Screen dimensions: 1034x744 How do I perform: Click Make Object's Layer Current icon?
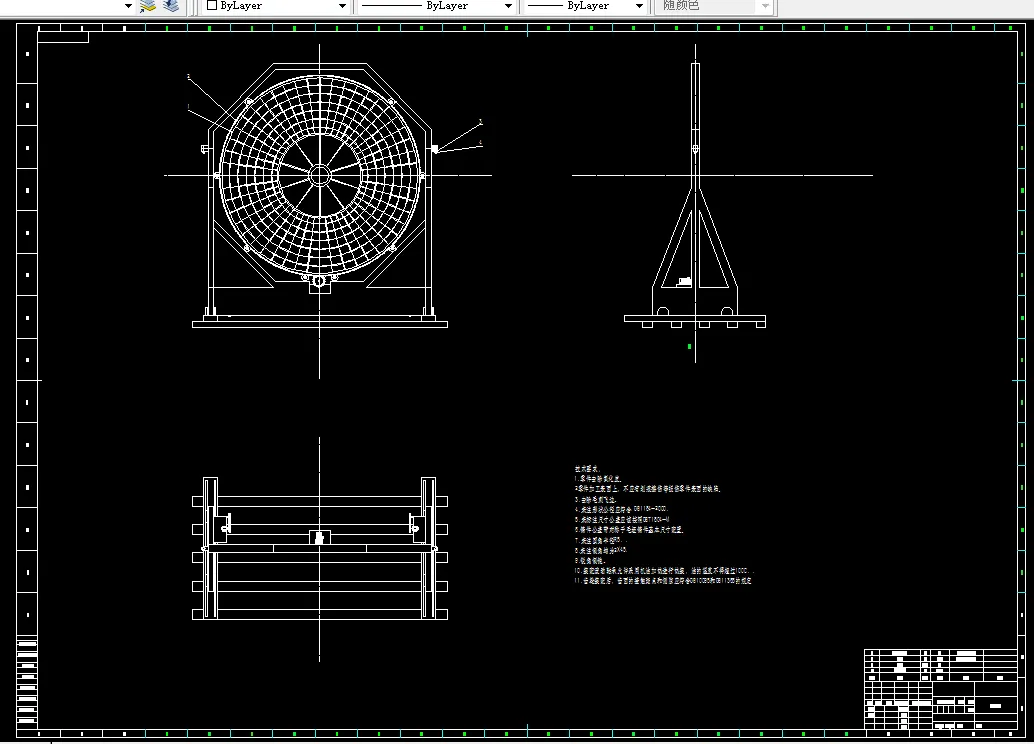(148, 6)
